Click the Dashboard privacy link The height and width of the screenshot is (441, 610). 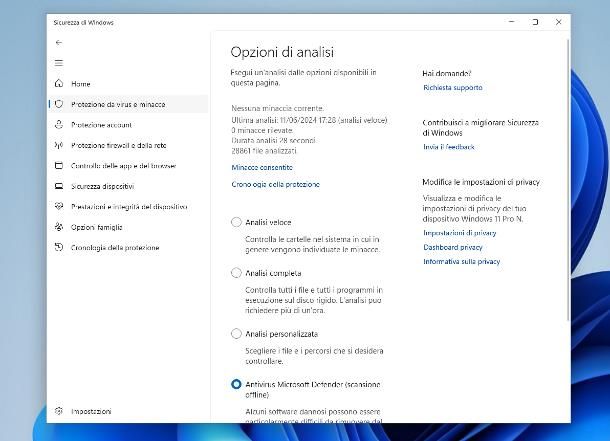(x=452, y=247)
